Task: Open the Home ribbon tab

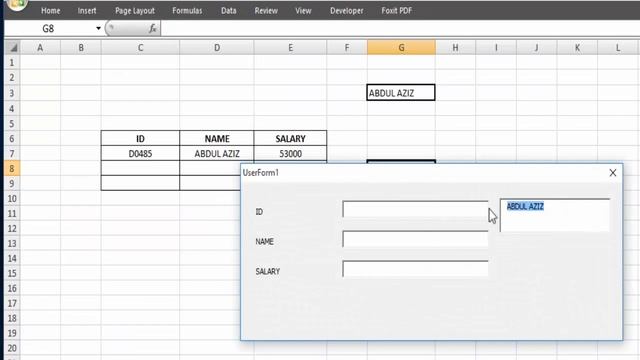Action: 50,11
